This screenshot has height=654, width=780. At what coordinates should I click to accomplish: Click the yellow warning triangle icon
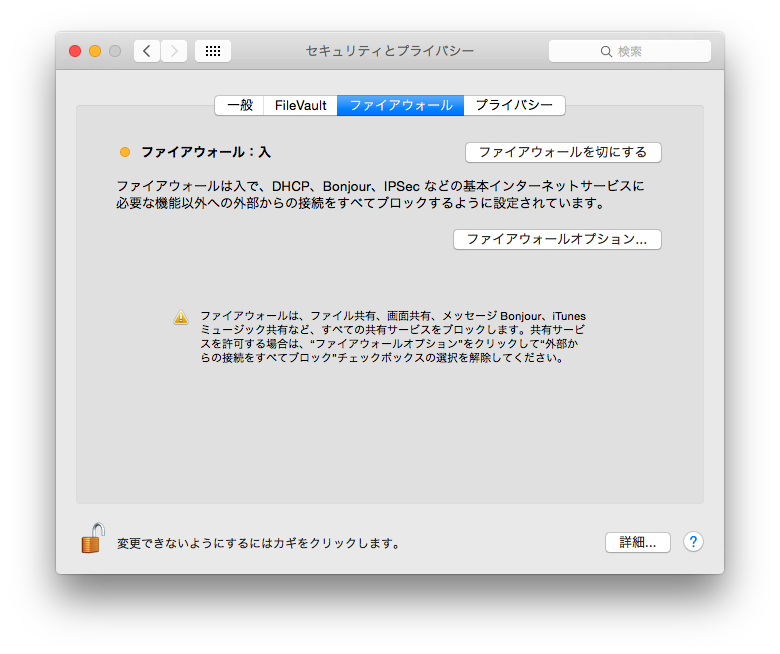coord(181,317)
